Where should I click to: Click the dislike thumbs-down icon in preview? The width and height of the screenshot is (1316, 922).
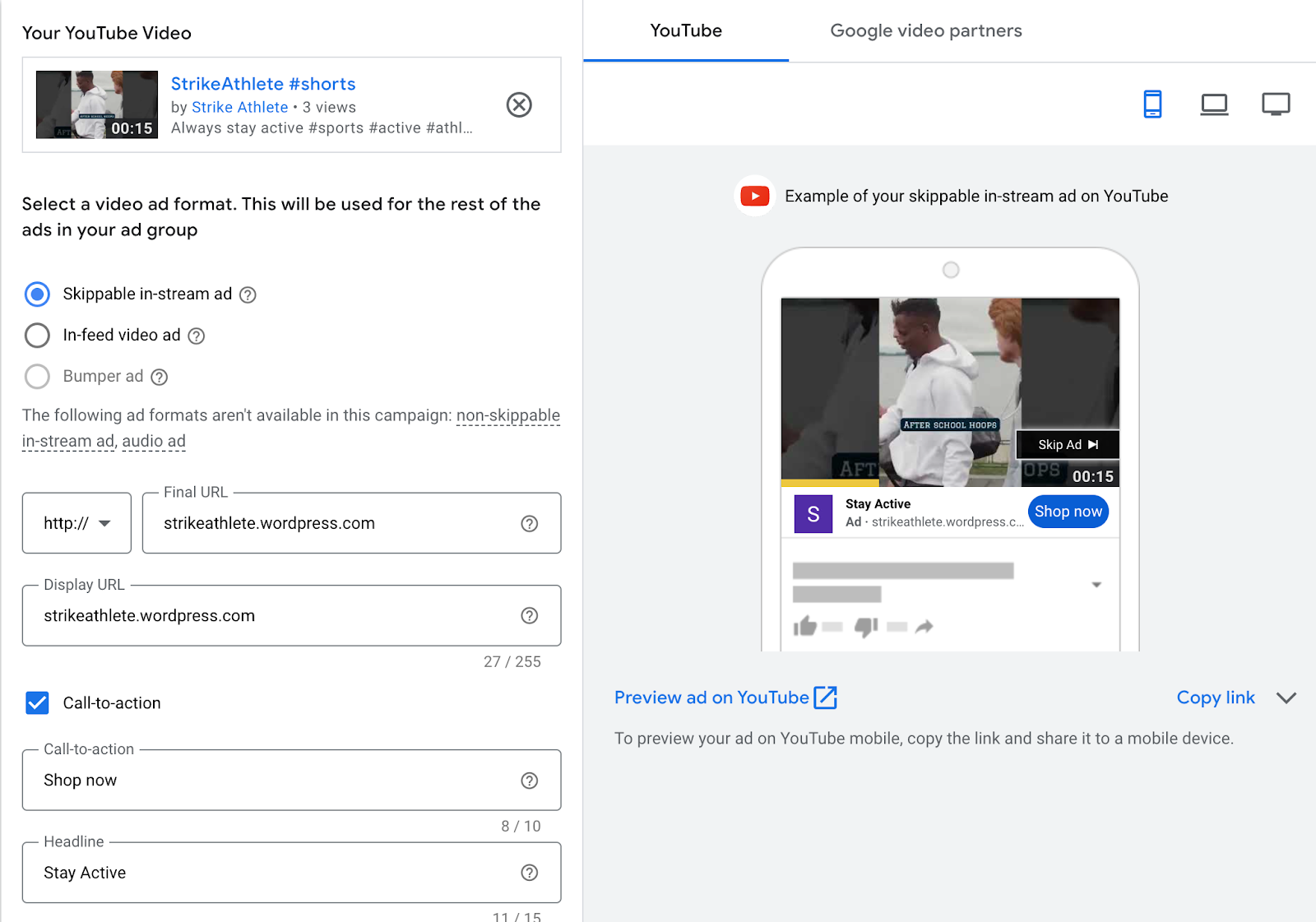(x=866, y=627)
